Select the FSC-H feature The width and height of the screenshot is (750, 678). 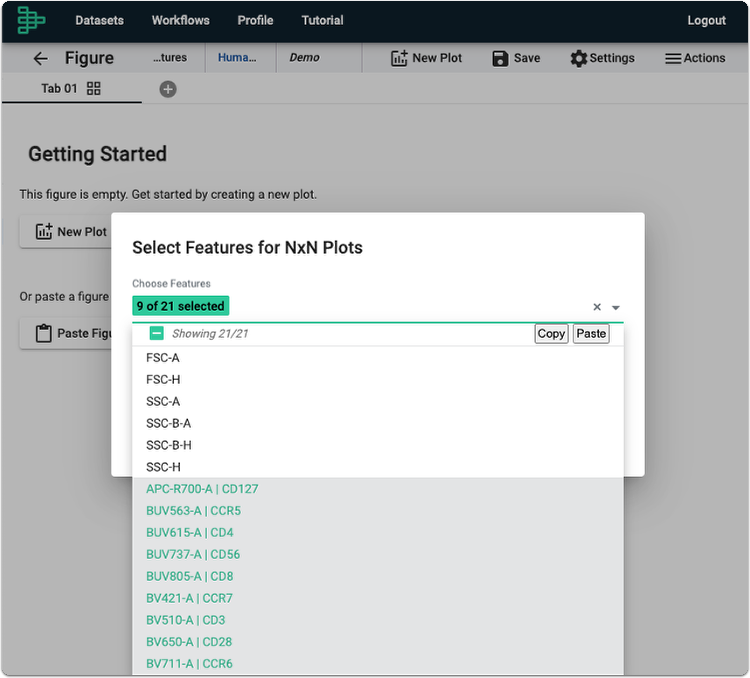pyautogui.click(x=378, y=380)
